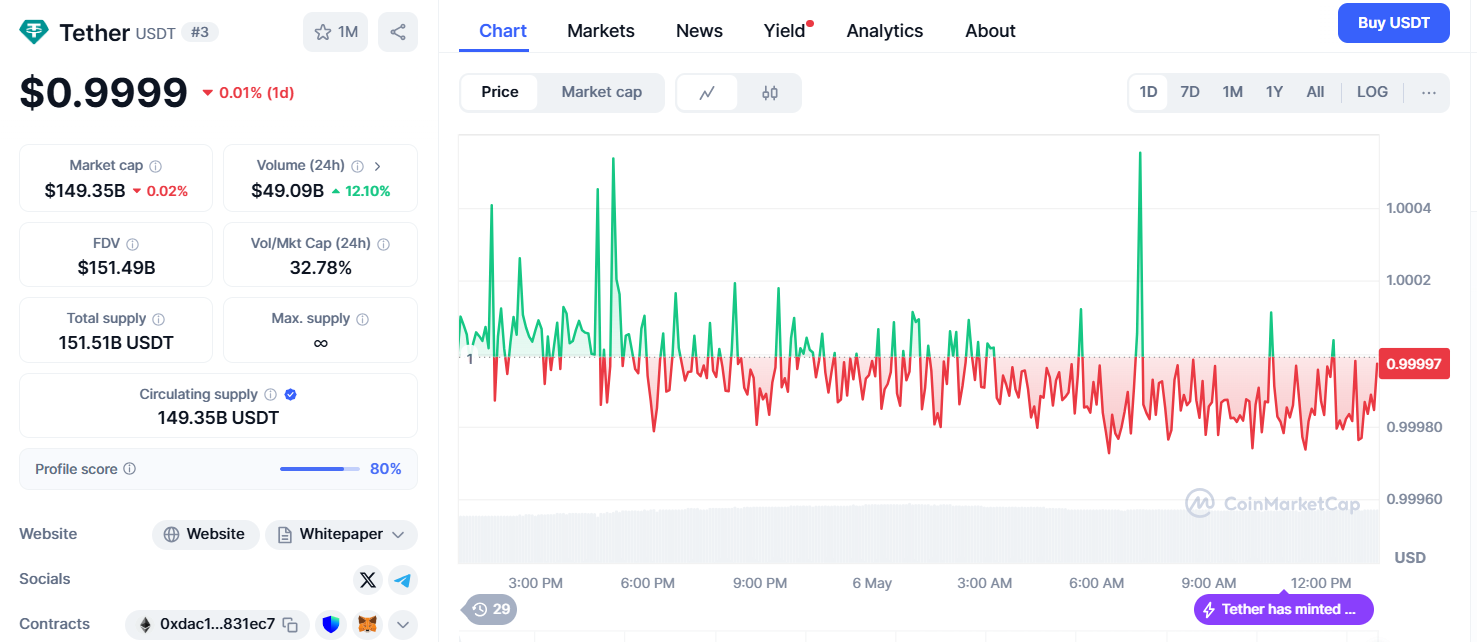1477x642 pixels.
Task: Click the MetaMask fox icon
Action: (369, 625)
